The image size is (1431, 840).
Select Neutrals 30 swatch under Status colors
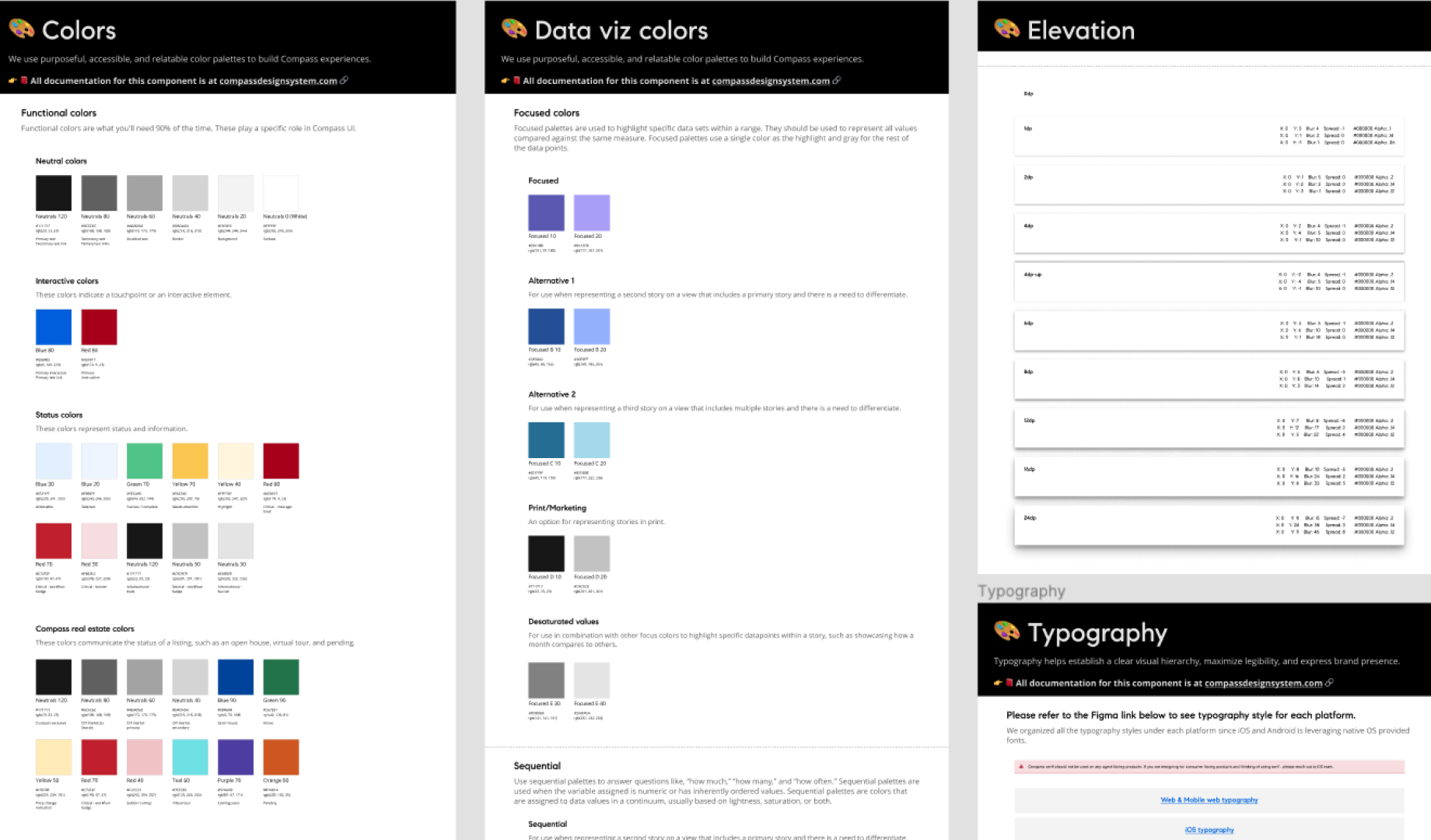pyautogui.click(x=236, y=541)
